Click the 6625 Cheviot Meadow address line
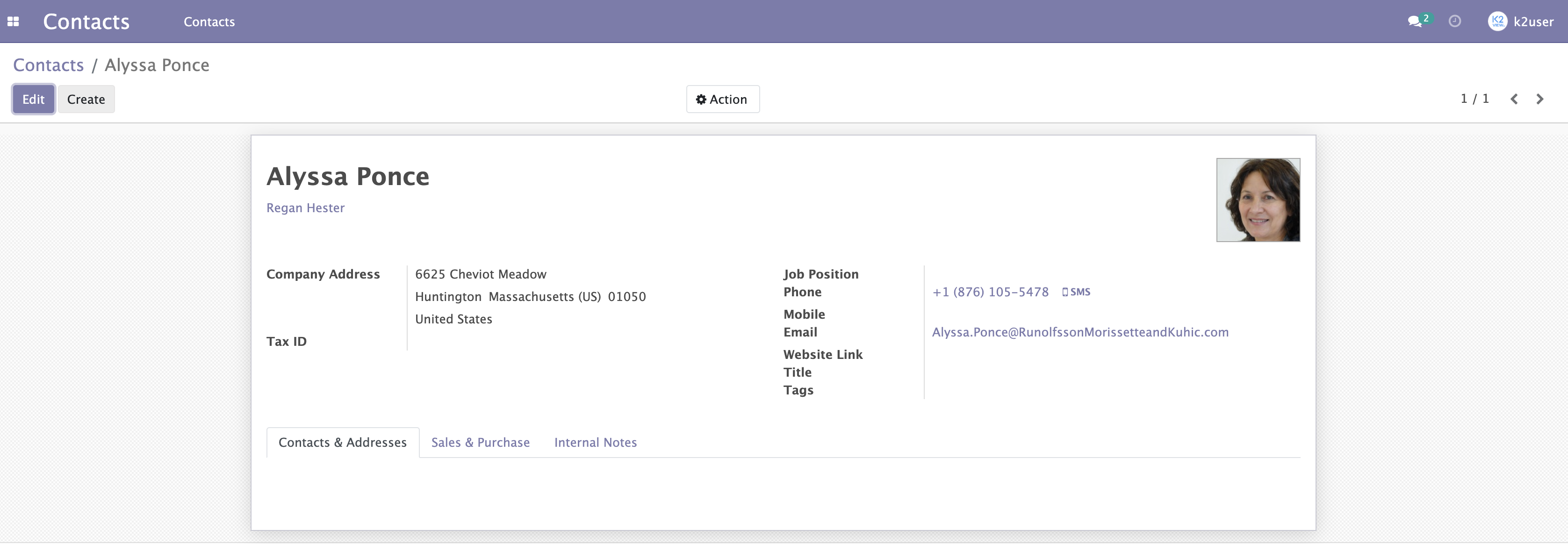 (481, 274)
